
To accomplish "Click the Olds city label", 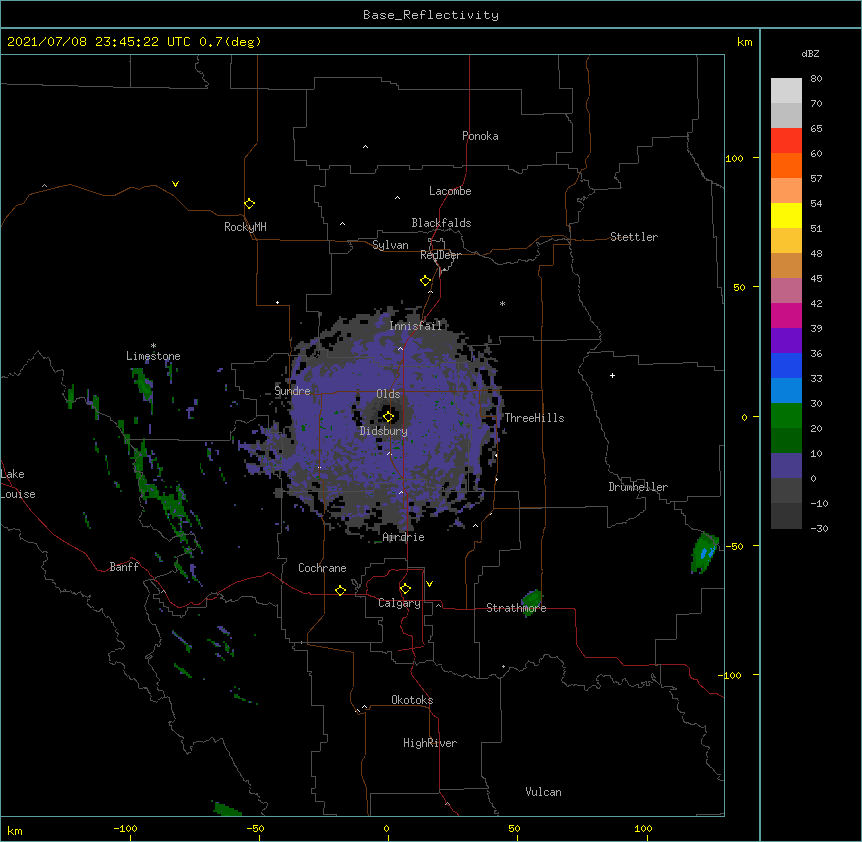I will click(x=388, y=394).
